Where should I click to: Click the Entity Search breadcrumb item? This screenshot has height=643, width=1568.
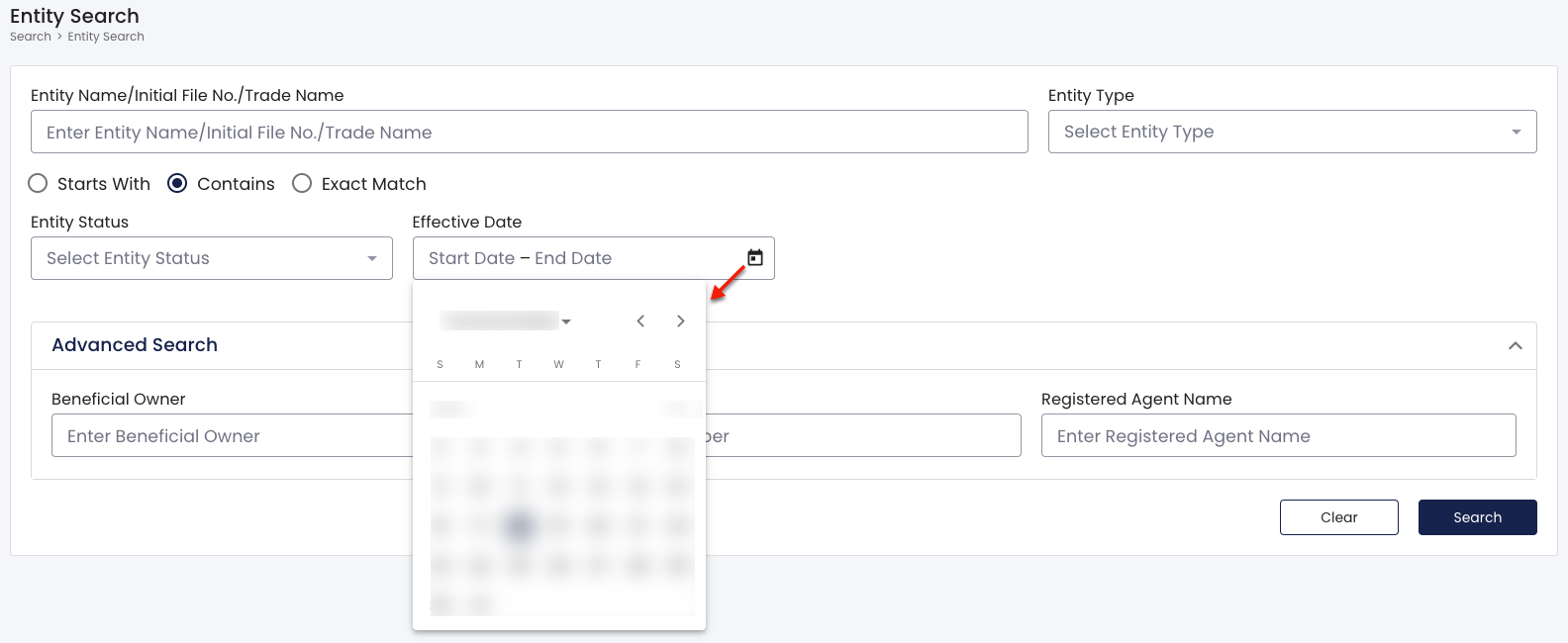coord(106,37)
